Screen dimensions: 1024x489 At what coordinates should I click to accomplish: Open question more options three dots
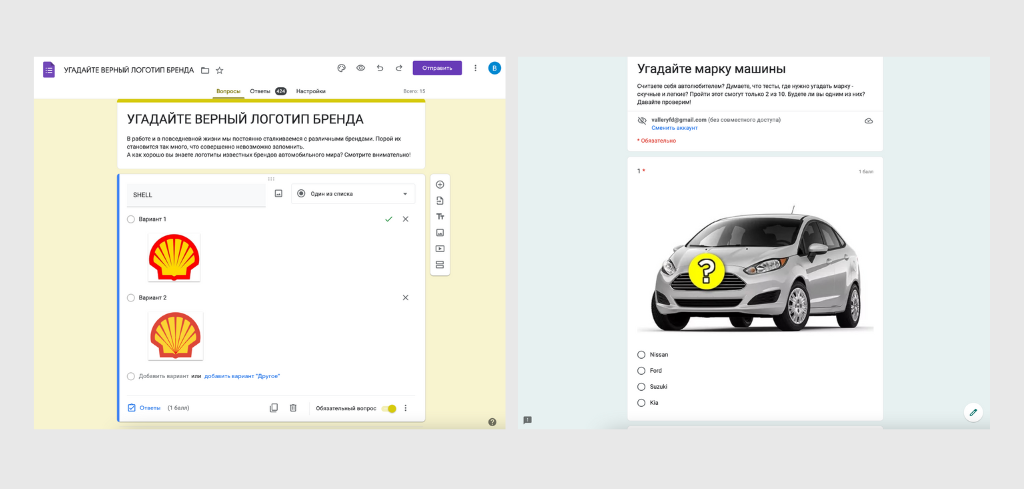click(x=406, y=408)
